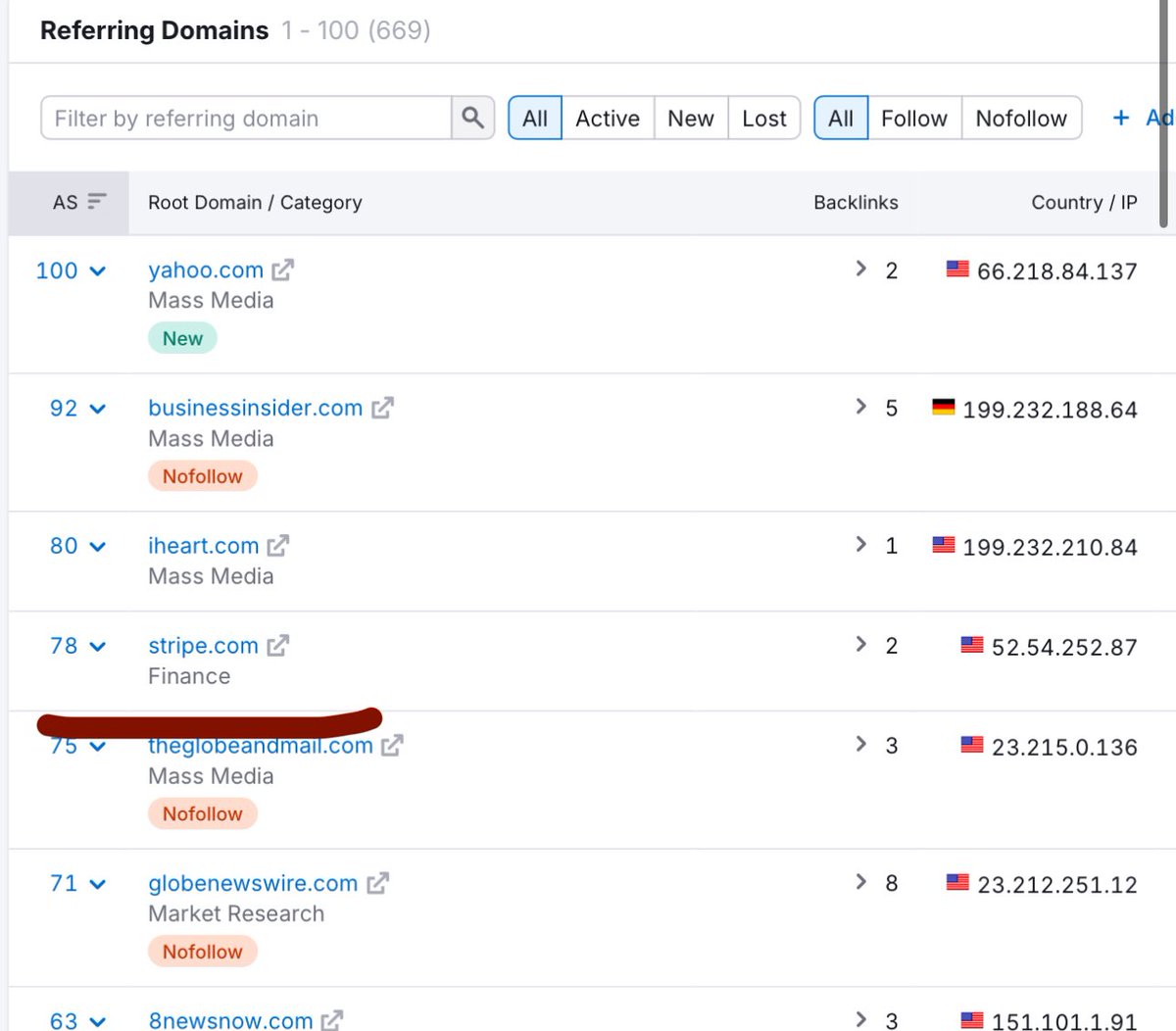Expand backlinks arrow in yahoo.com row
Image resolution: width=1176 pixels, height=1031 pixels.
pos(860,269)
